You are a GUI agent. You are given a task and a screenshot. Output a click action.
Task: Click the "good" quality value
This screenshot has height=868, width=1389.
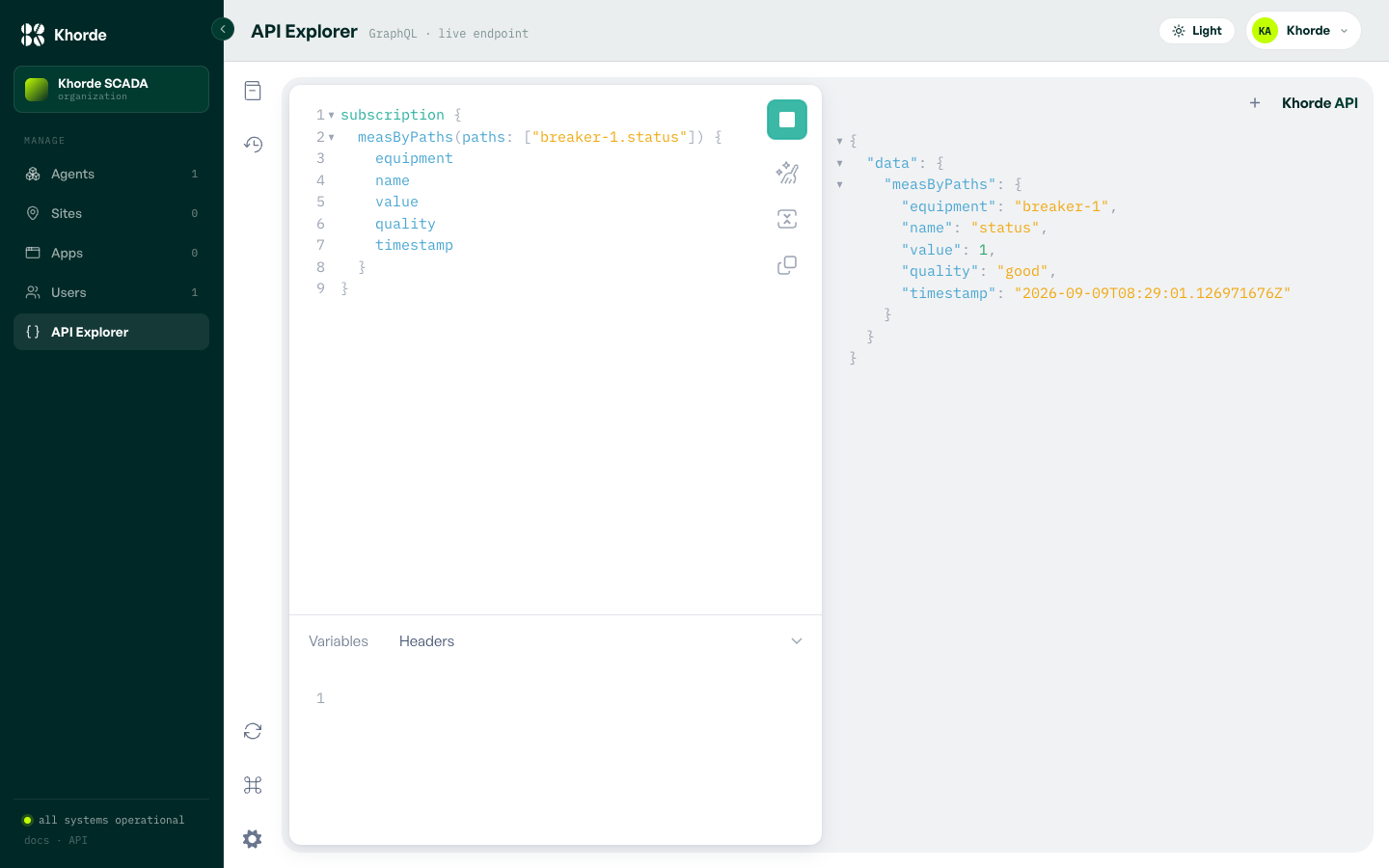point(1022,271)
